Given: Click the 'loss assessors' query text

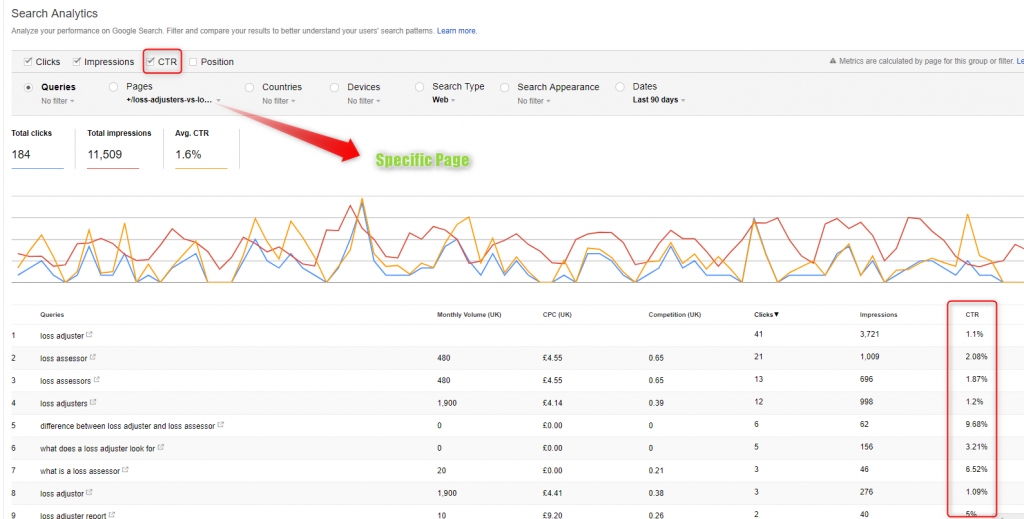Looking at the screenshot, I should click(x=65, y=381).
